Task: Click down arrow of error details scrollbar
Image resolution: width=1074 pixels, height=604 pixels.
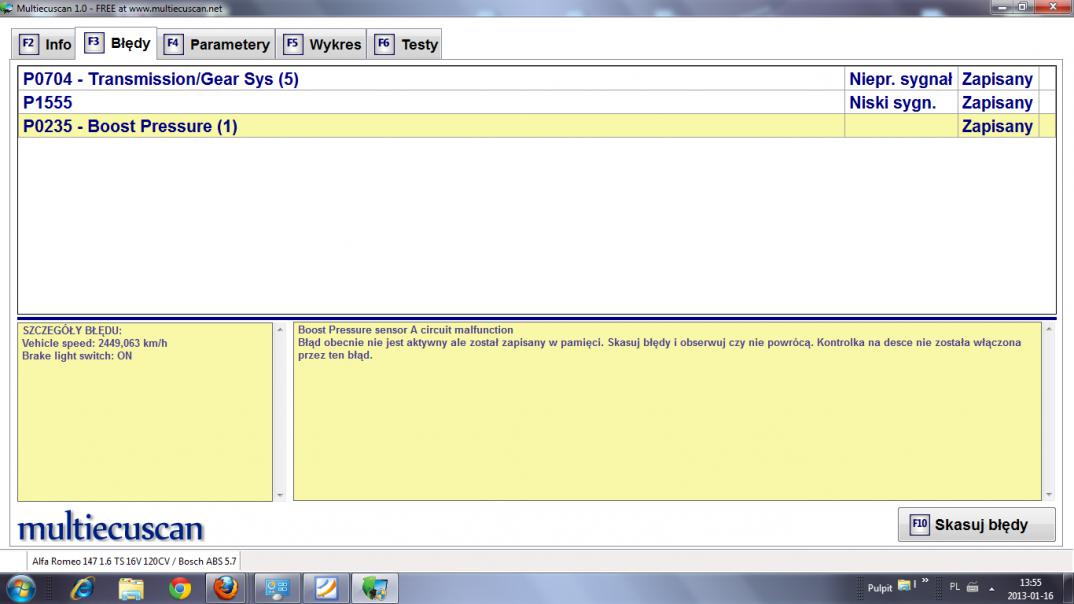Action: [x=279, y=494]
